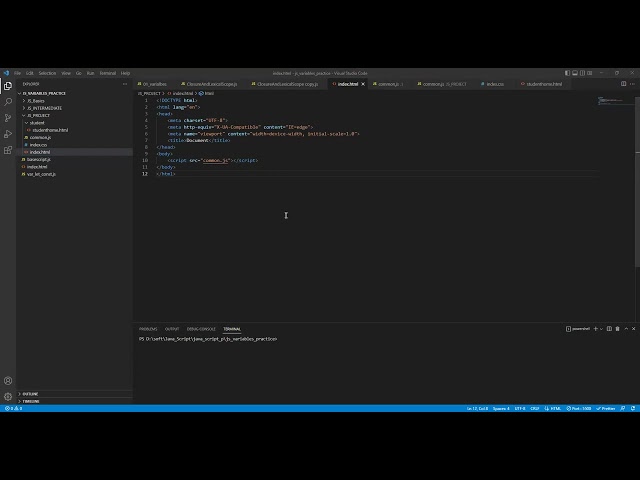
Task: Click the feedback icon in status bar
Action: 622,408
